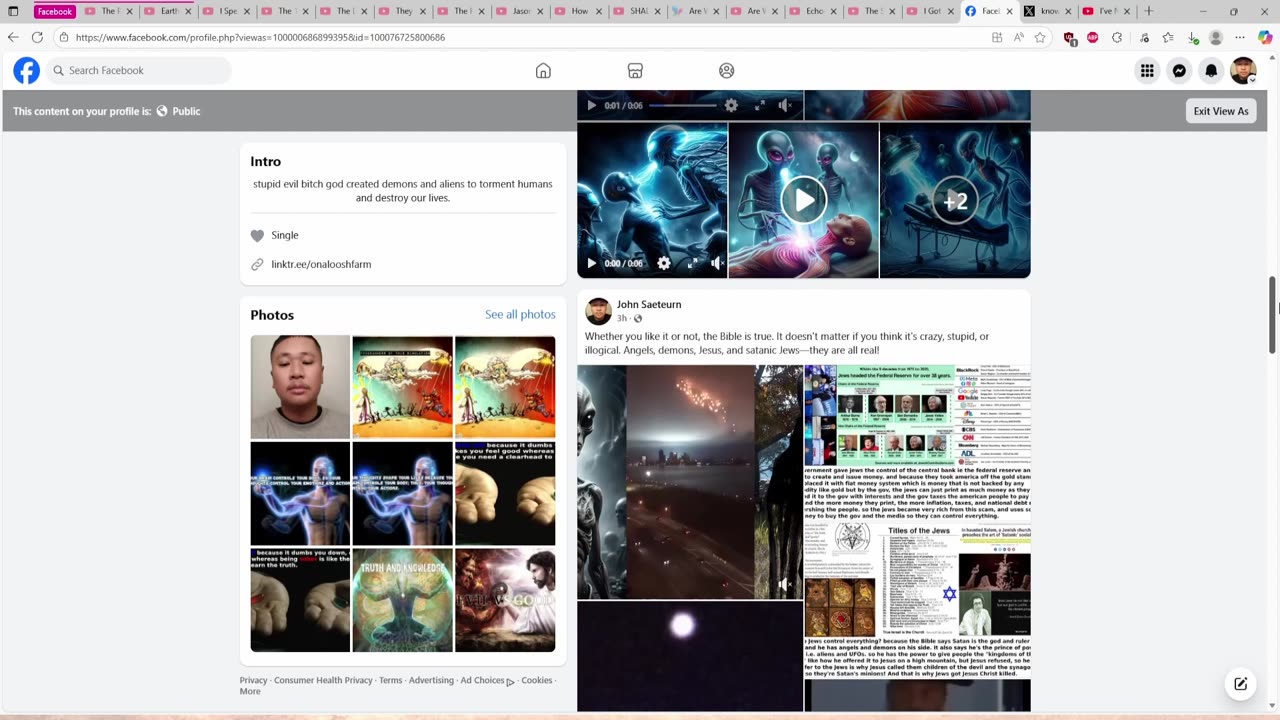Open the Home feed icon
Screen dimensions: 1280x720
543,71
